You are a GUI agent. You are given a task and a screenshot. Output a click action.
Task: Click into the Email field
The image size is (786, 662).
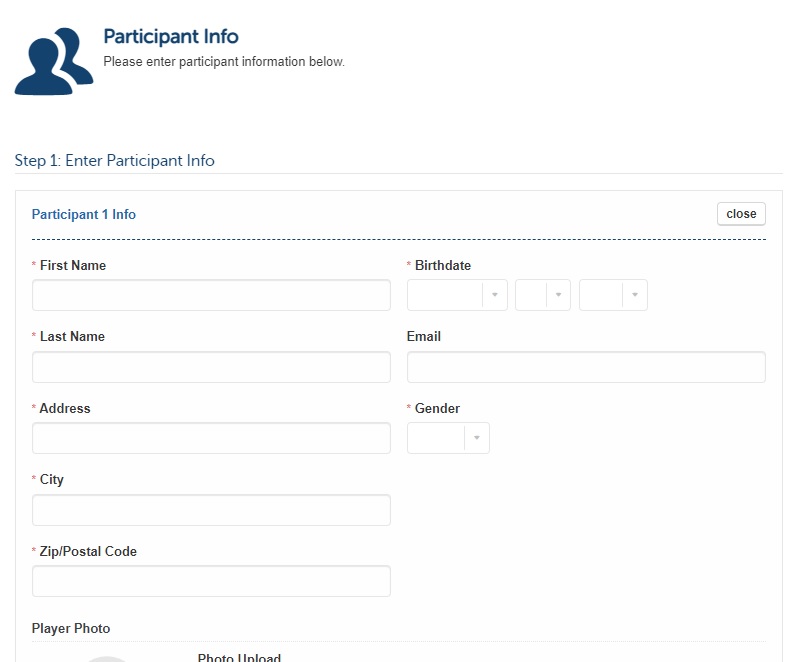point(586,367)
